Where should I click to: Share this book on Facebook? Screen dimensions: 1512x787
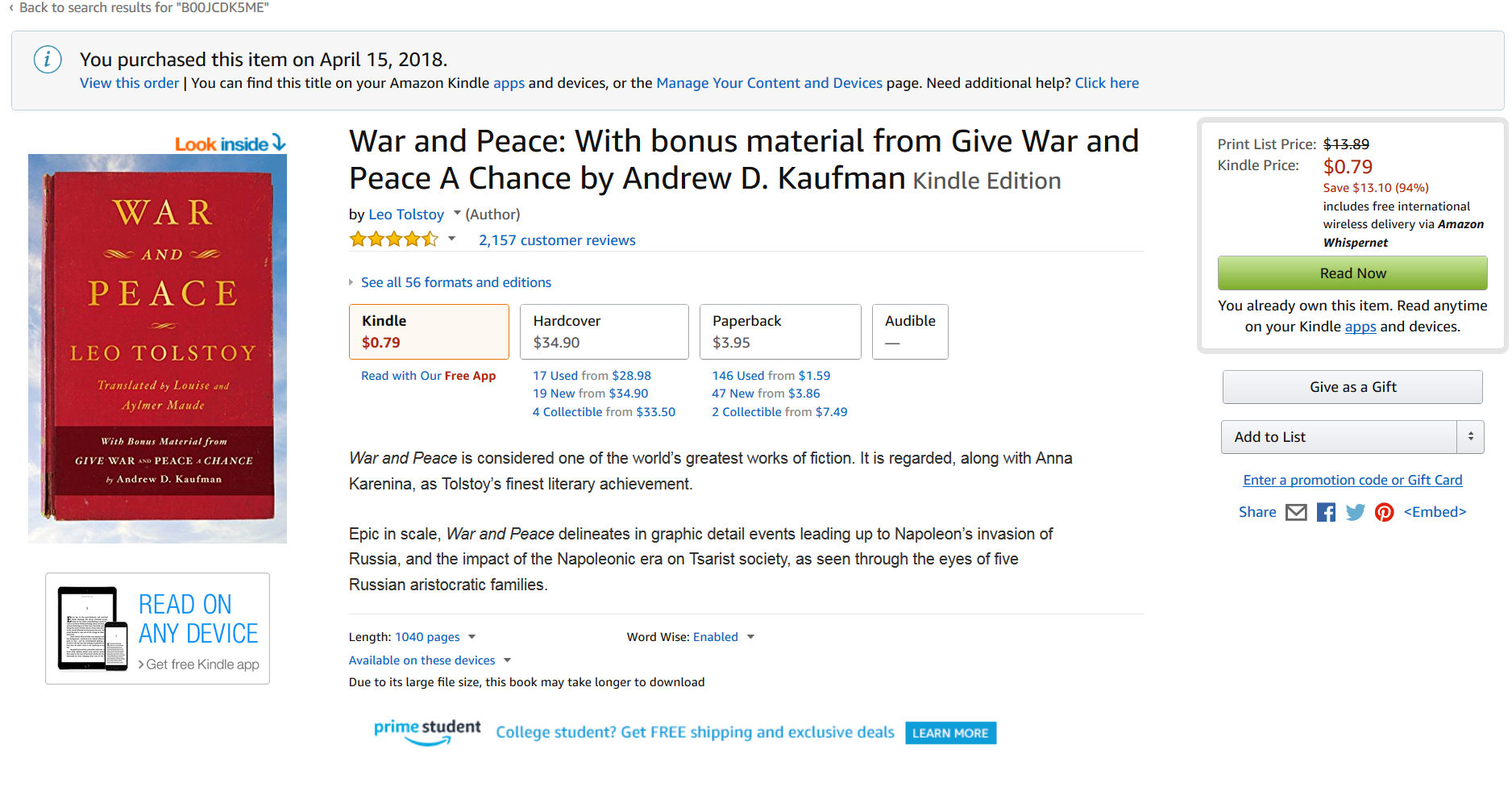point(1326,512)
